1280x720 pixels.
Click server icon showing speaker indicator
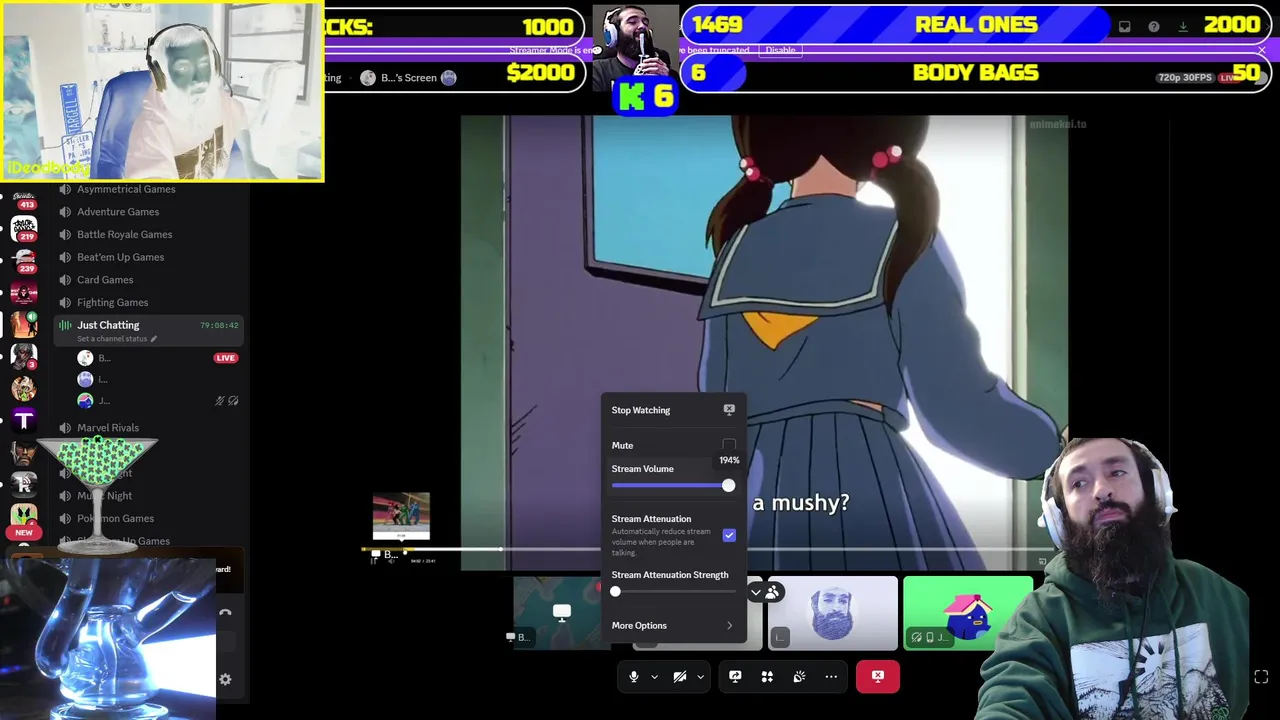point(24,326)
